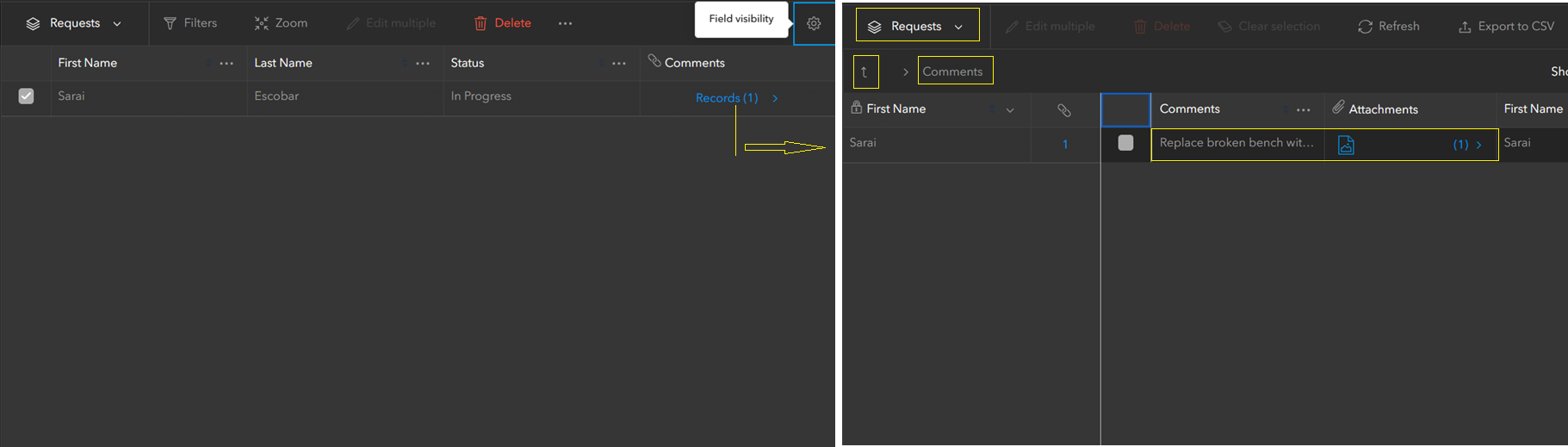Screen dimensions: 1568x447
Task: Open the Filters funnel tool
Action: 190,23
